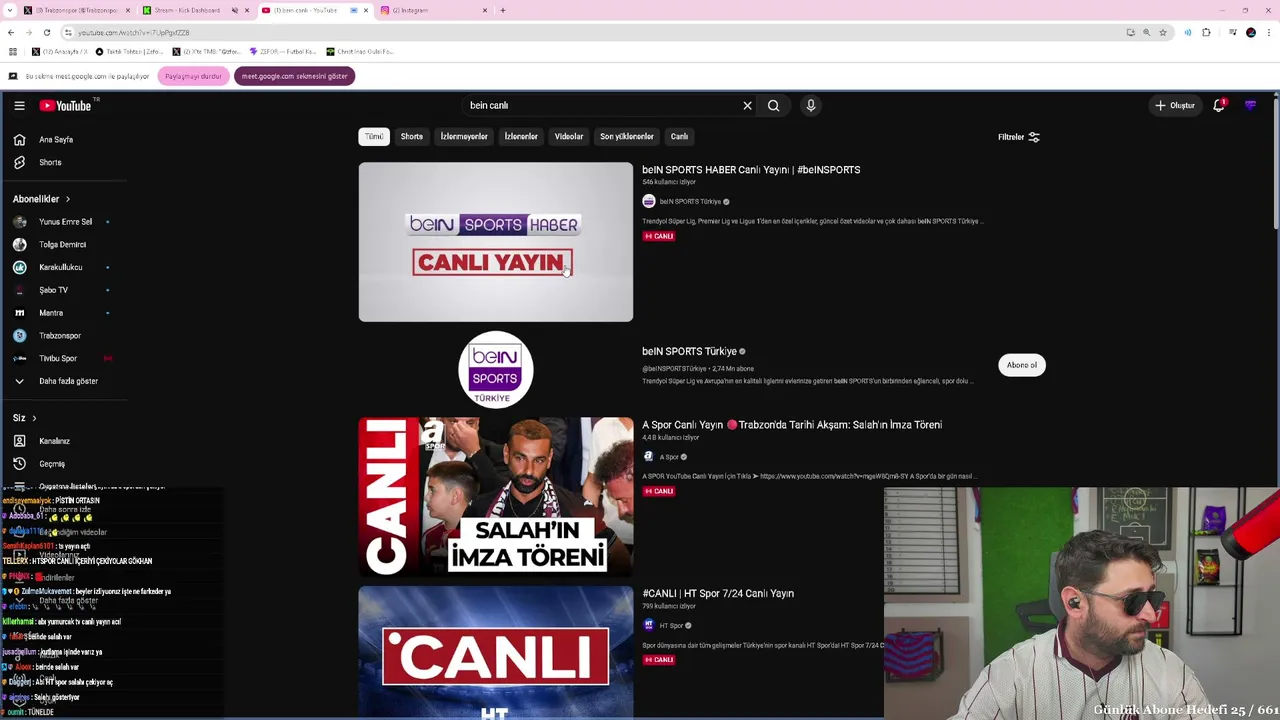This screenshot has width=1280, height=720.
Task: Start voice search with the microphone
Action: [811, 105]
